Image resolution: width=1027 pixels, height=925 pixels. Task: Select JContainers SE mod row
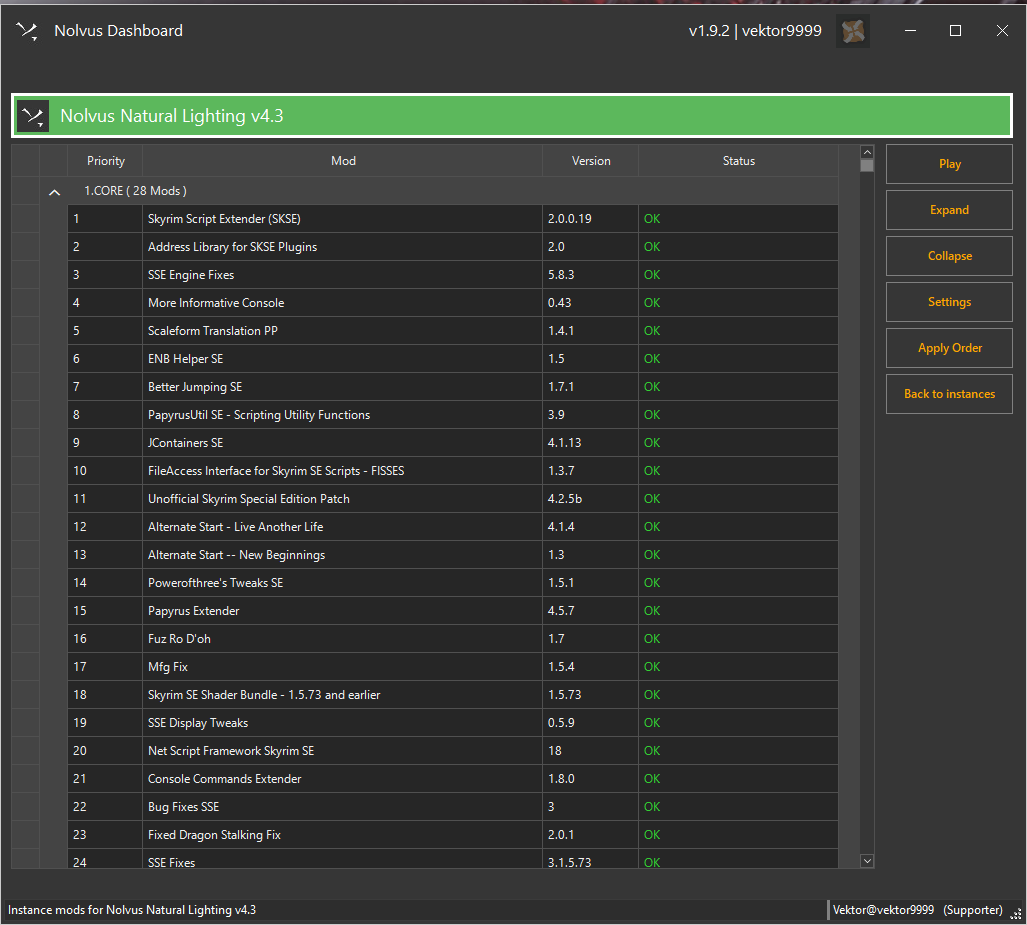point(453,443)
